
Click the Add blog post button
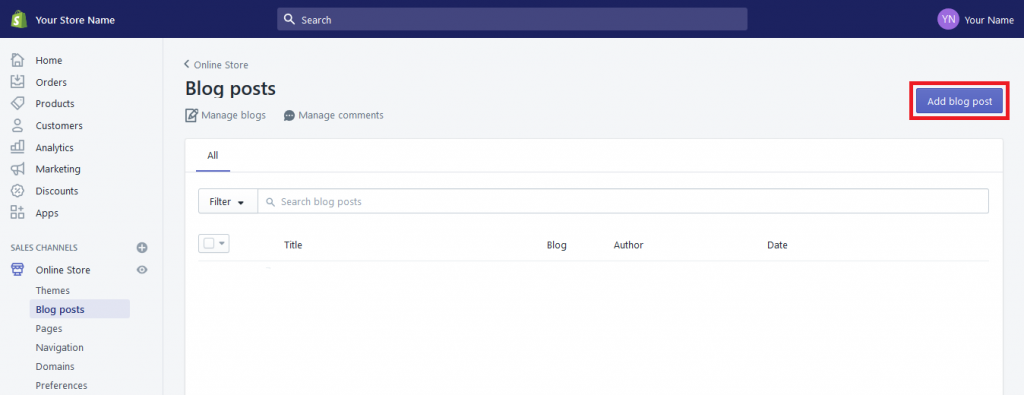(959, 101)
